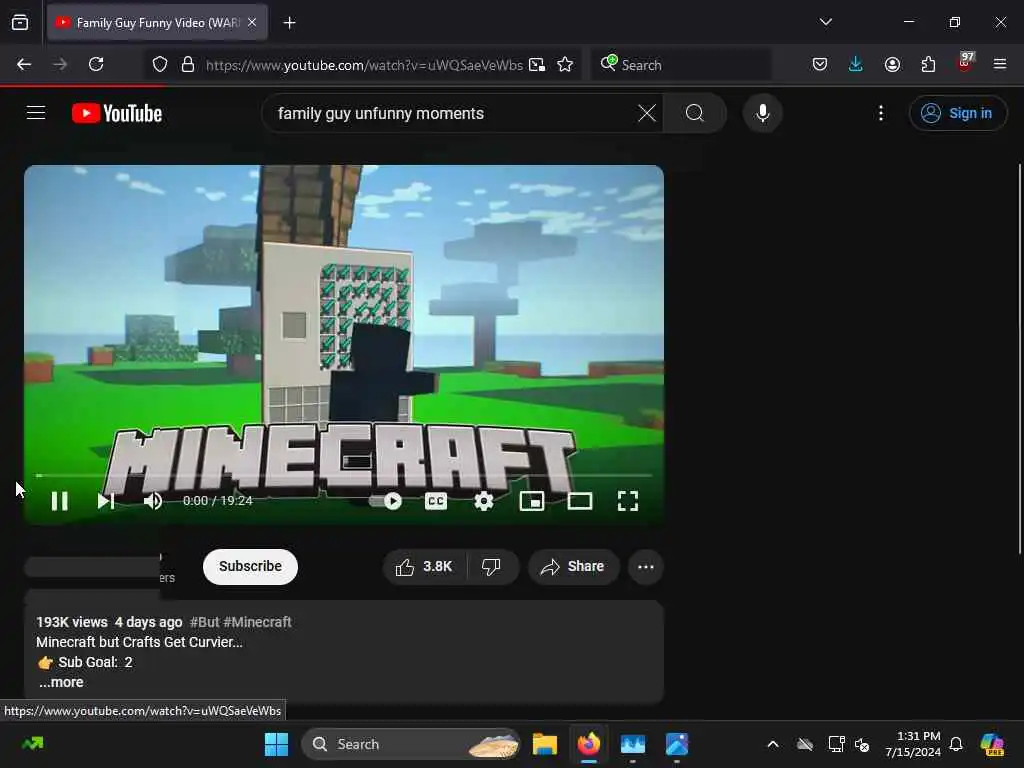1024x768 pixels.
Task: Open video player settings gear
Action: tap(483, 501)
